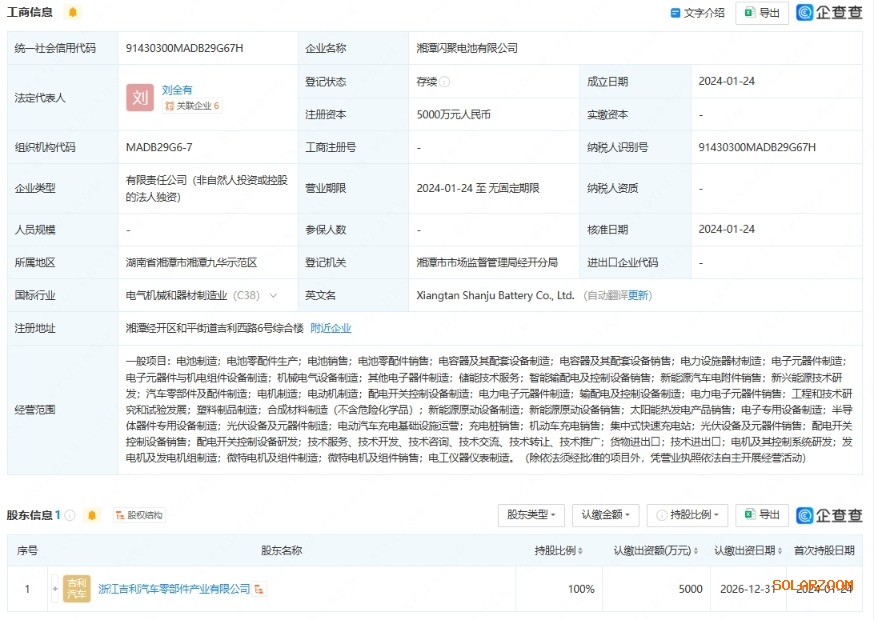Export business info with top 导出 button

point(762,13)
